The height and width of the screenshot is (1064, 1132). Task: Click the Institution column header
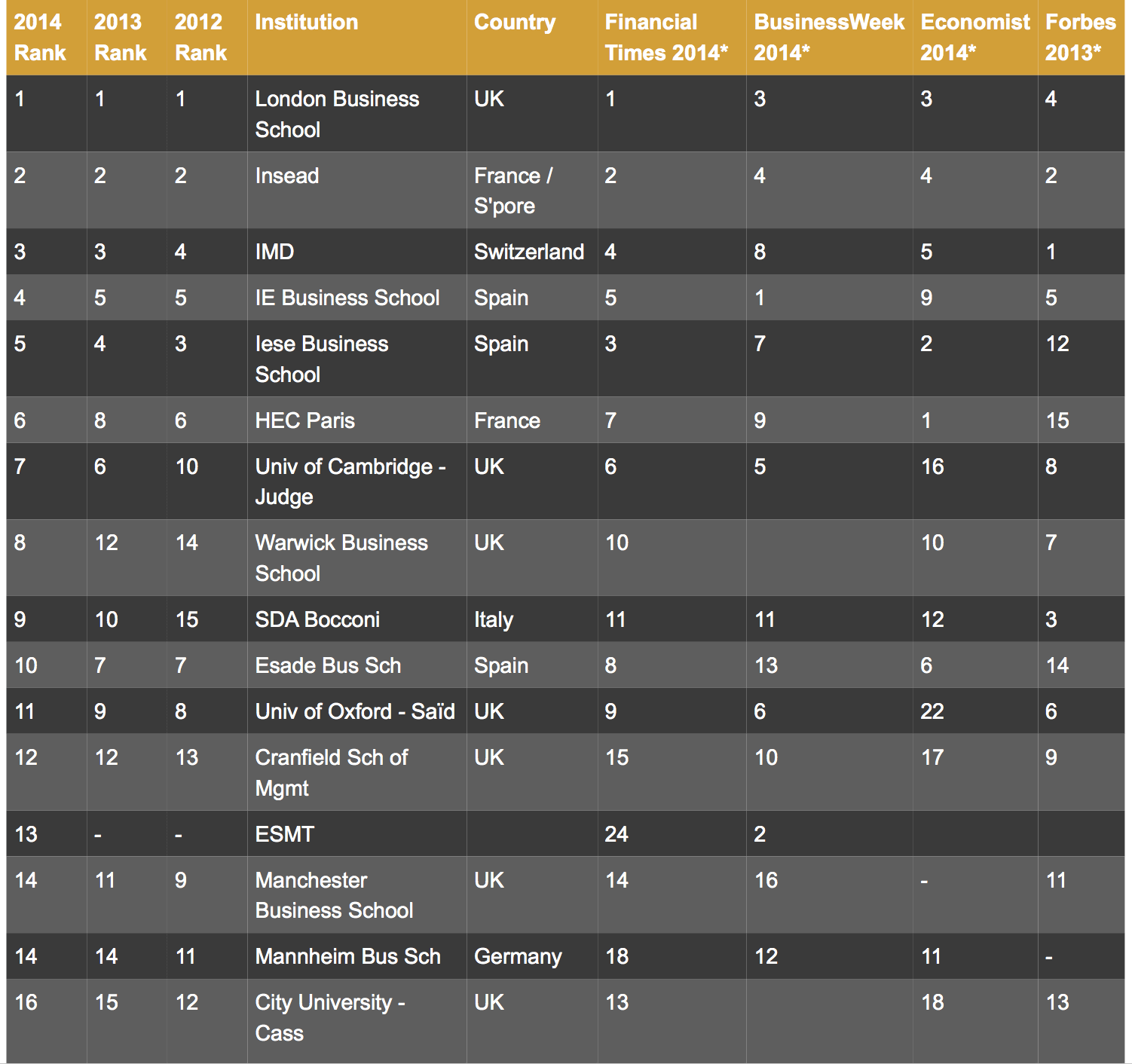click(357, 38)
